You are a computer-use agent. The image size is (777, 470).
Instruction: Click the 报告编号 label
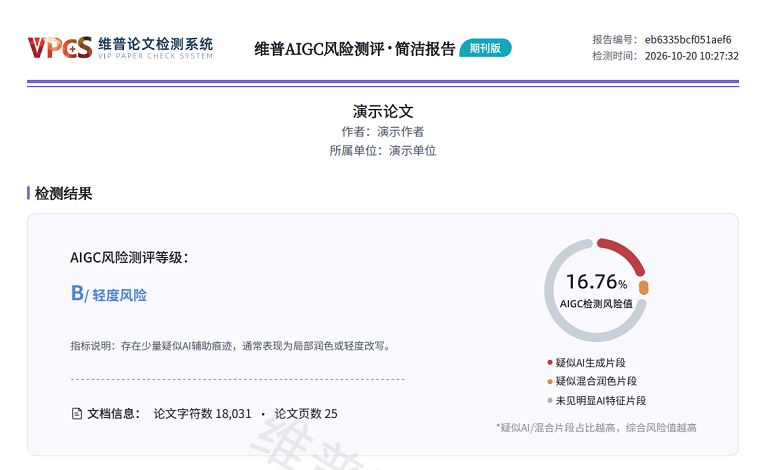point(614,40)
